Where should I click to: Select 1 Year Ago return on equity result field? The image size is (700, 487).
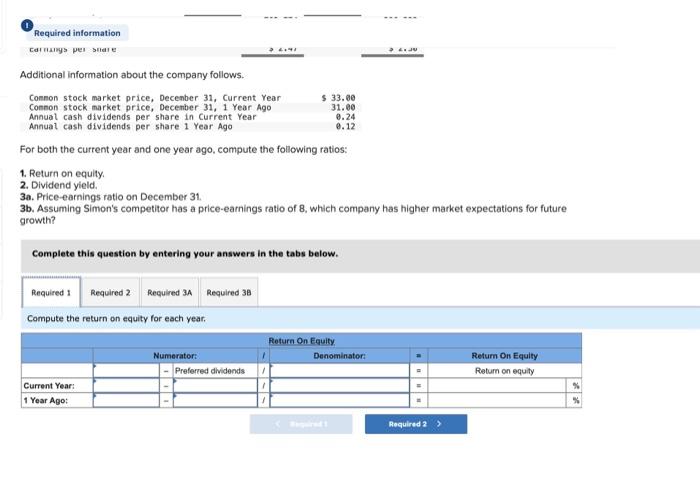click(497, 400)
